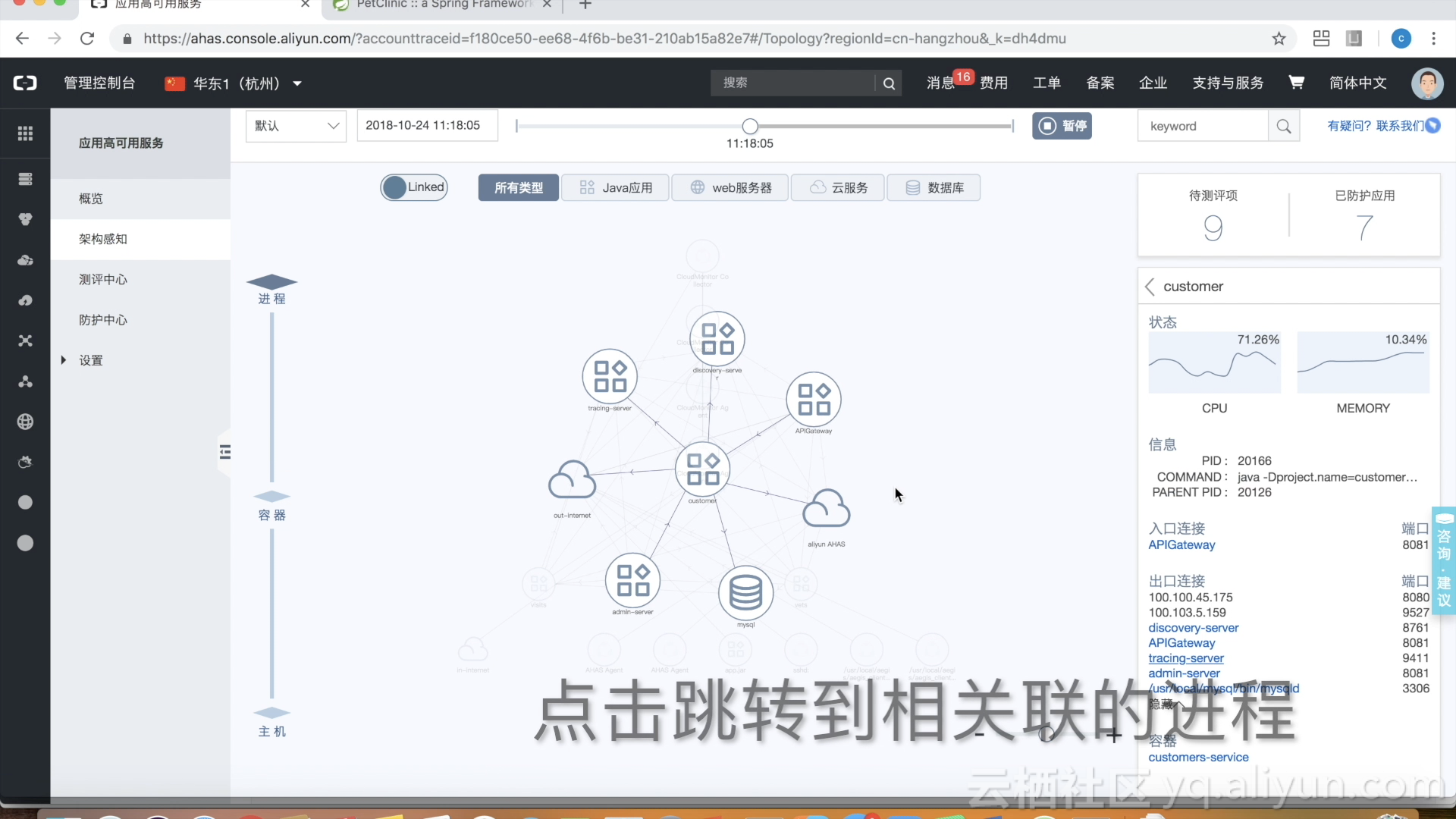This screenshot has width=1456, height=819.
Task: Open the shopping cart icon
Action: (x=1296, y=83)
